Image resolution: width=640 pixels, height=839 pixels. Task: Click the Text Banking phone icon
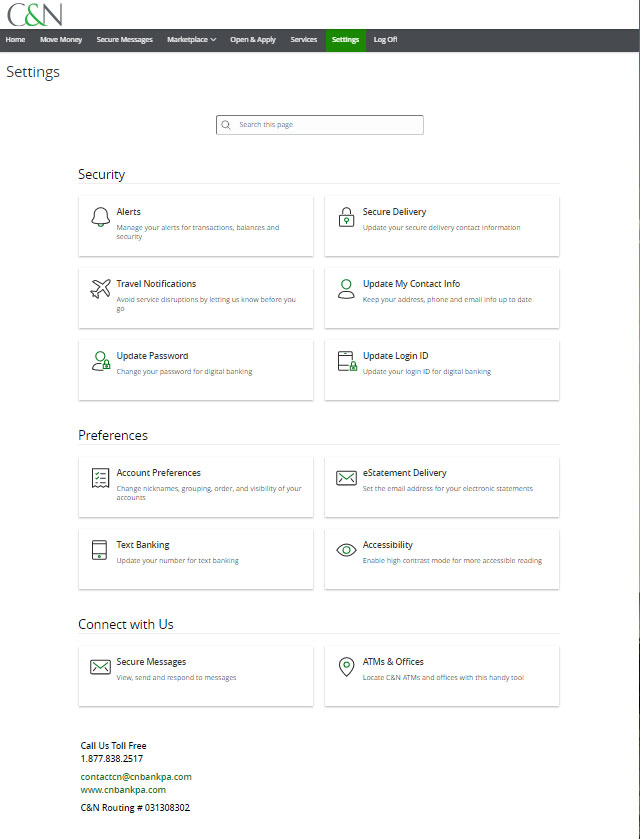(x=100, y=550)
